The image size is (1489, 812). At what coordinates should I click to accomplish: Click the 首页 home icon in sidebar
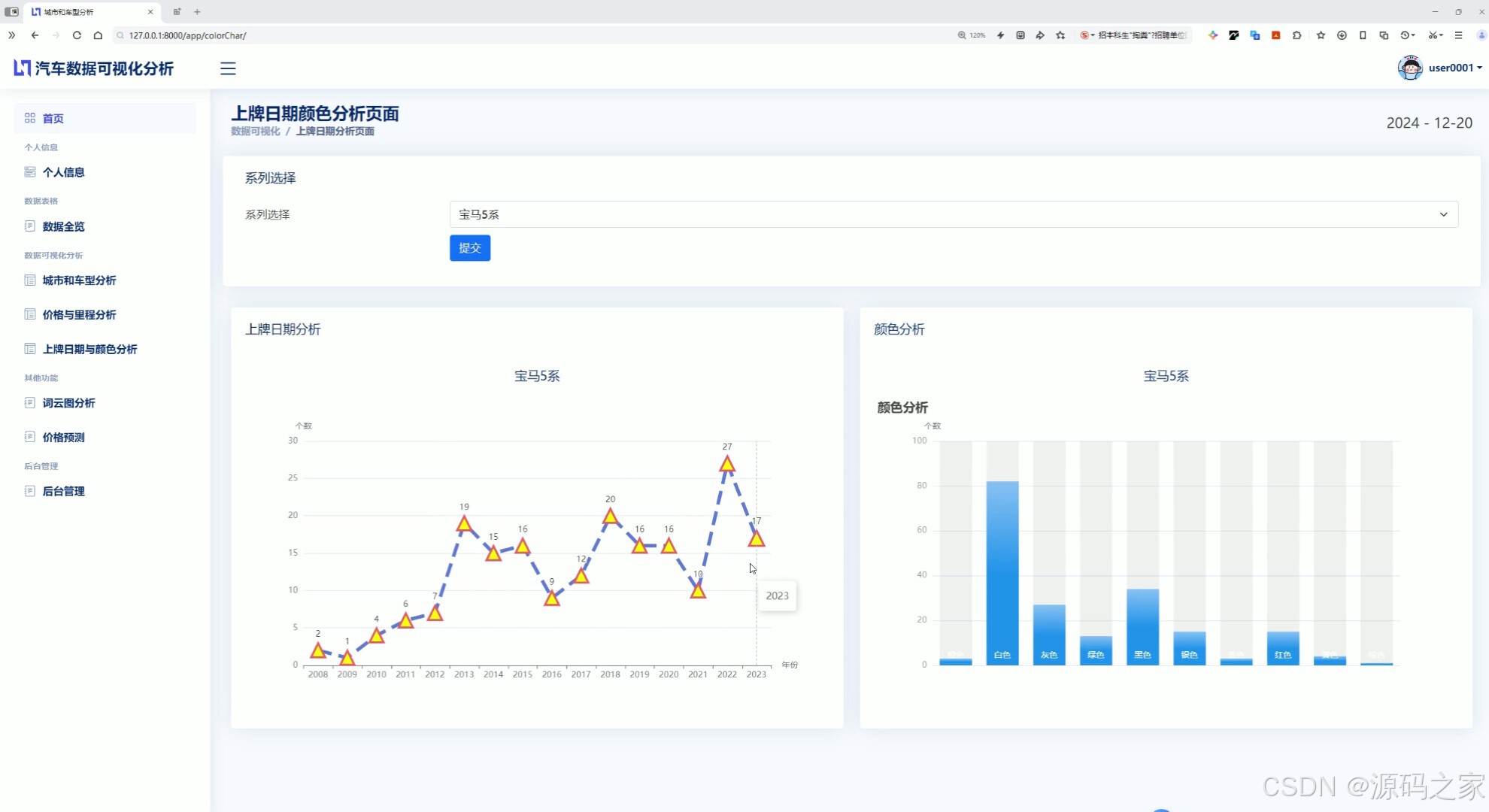(30, 118)
